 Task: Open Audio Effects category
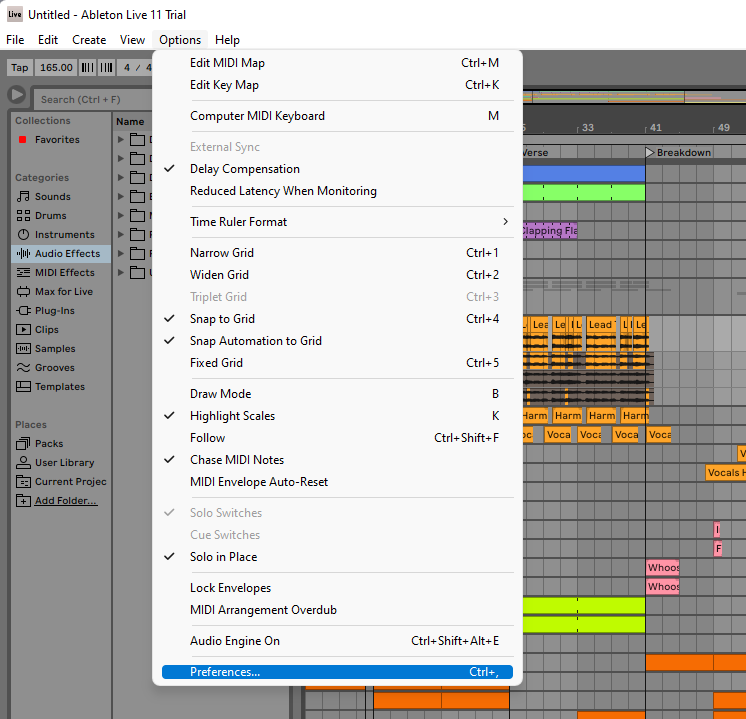(61, 254)
